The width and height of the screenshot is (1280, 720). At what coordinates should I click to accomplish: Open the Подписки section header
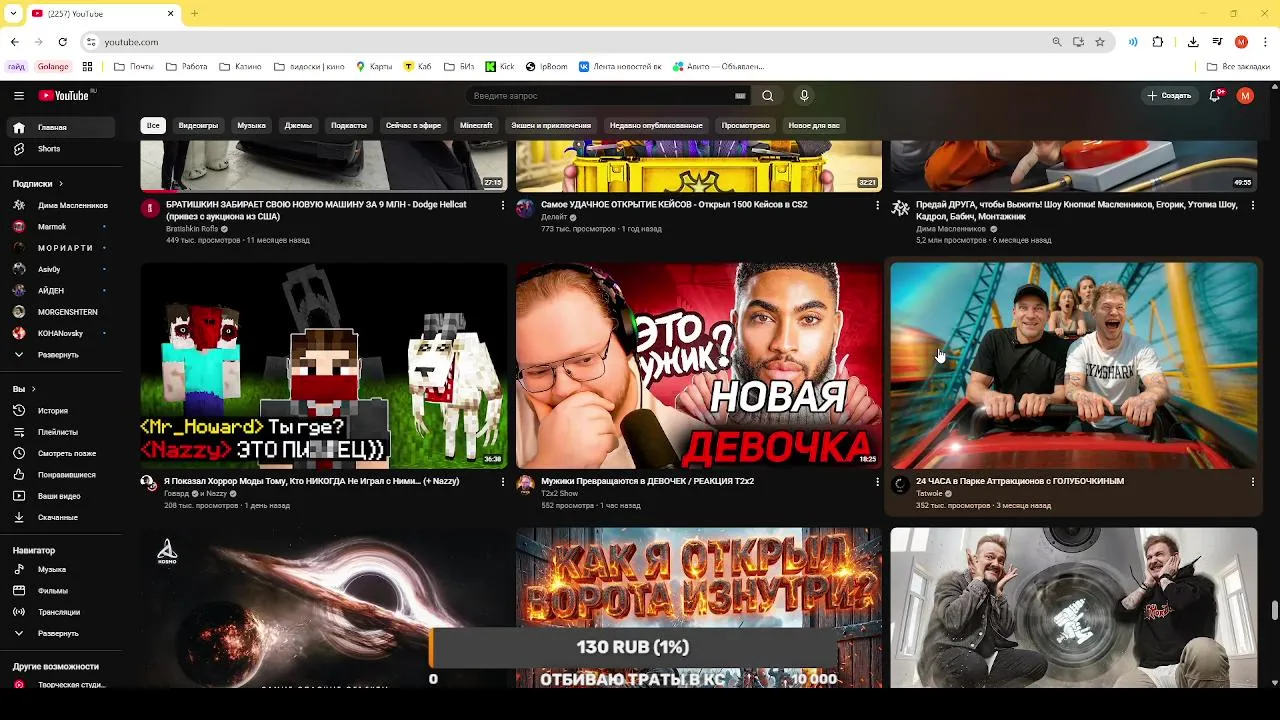38,184
